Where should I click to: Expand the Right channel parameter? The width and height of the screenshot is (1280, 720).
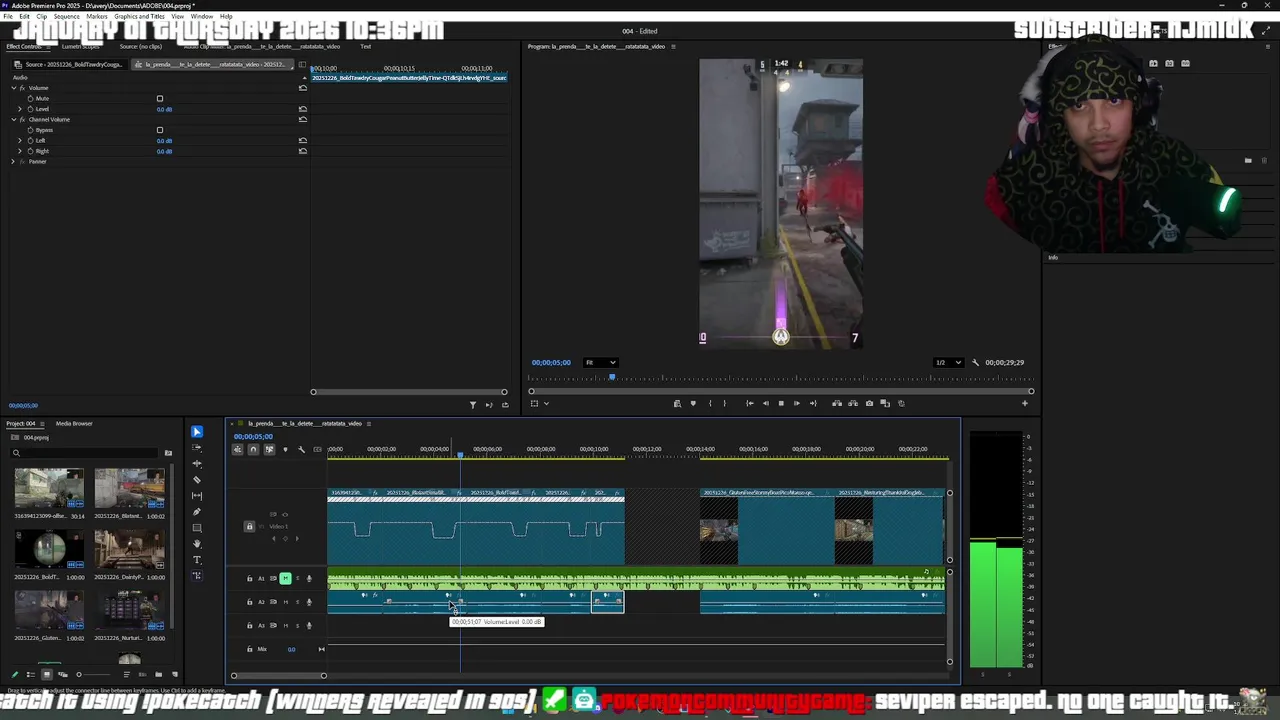point(20,151)
